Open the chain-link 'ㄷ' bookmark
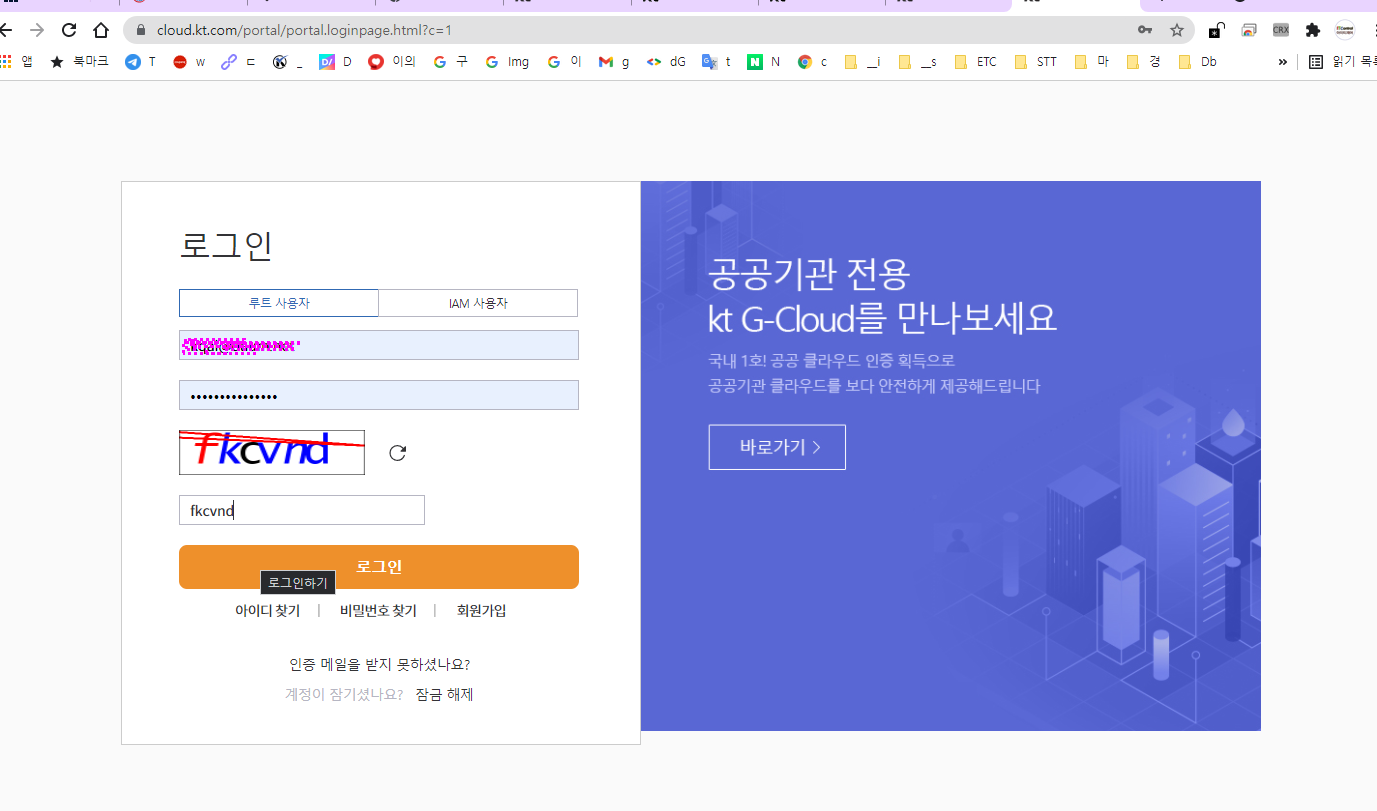Image resolution: width=1377 pixels, height=811 pixels. point(238,62)
